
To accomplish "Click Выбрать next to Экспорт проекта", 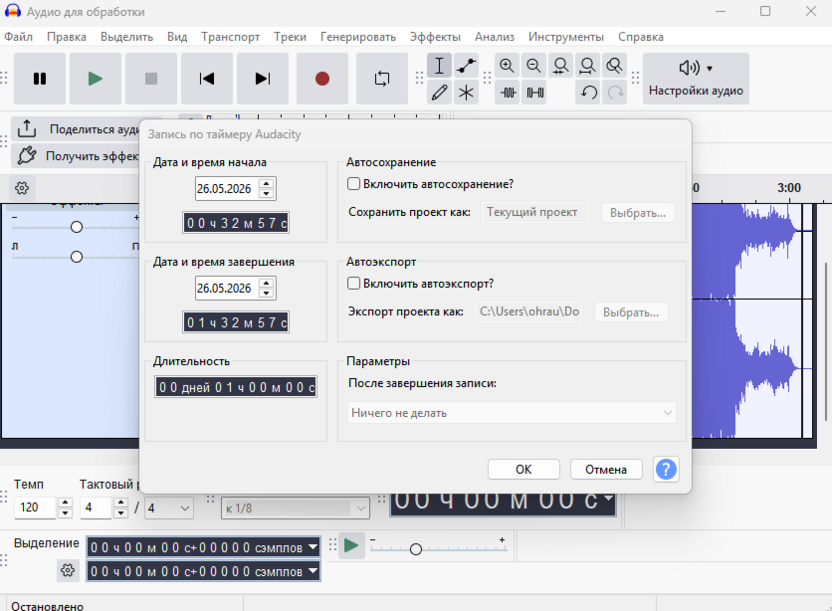I will [x=631, y=312].
